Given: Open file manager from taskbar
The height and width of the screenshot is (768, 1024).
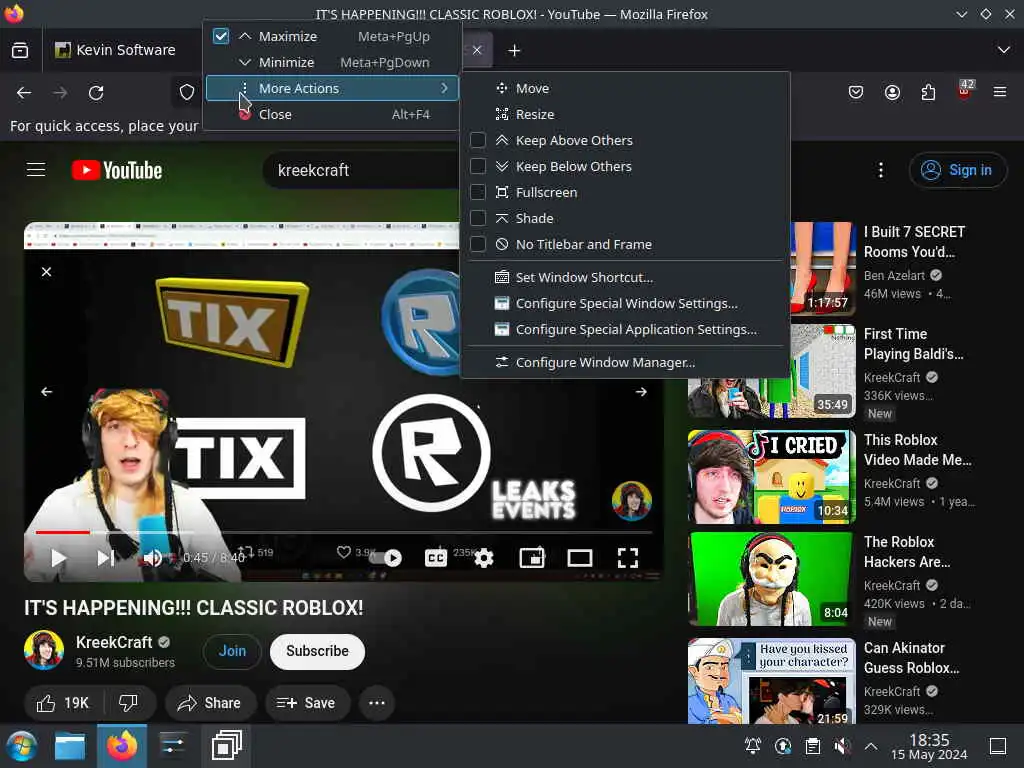Looking at the screenshot, I should (70, 746).
